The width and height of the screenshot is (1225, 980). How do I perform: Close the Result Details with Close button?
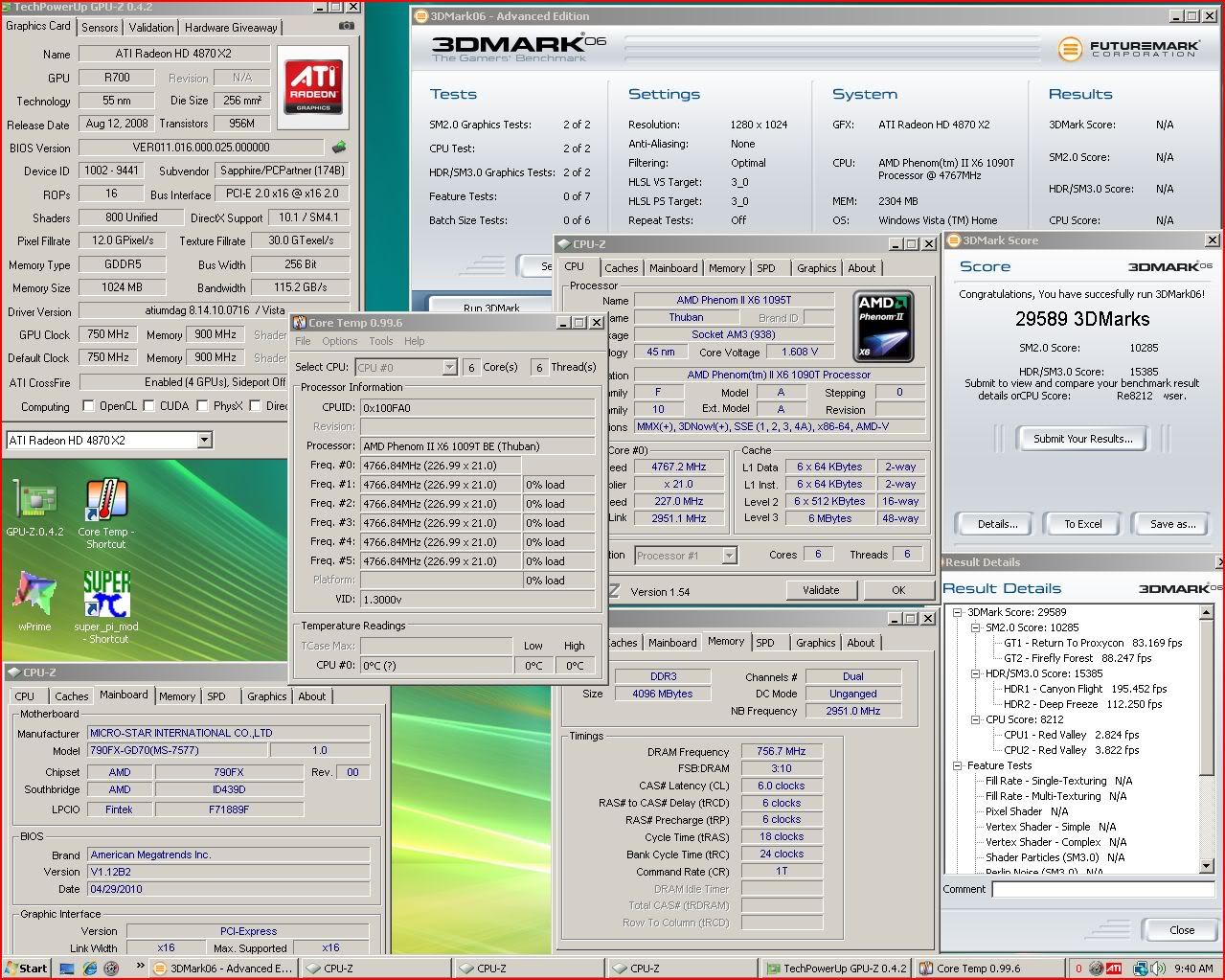[1182, 930]
